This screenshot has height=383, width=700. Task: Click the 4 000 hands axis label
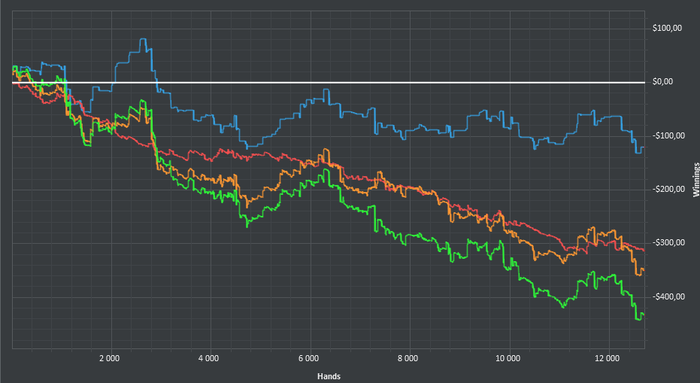(209, 358)
